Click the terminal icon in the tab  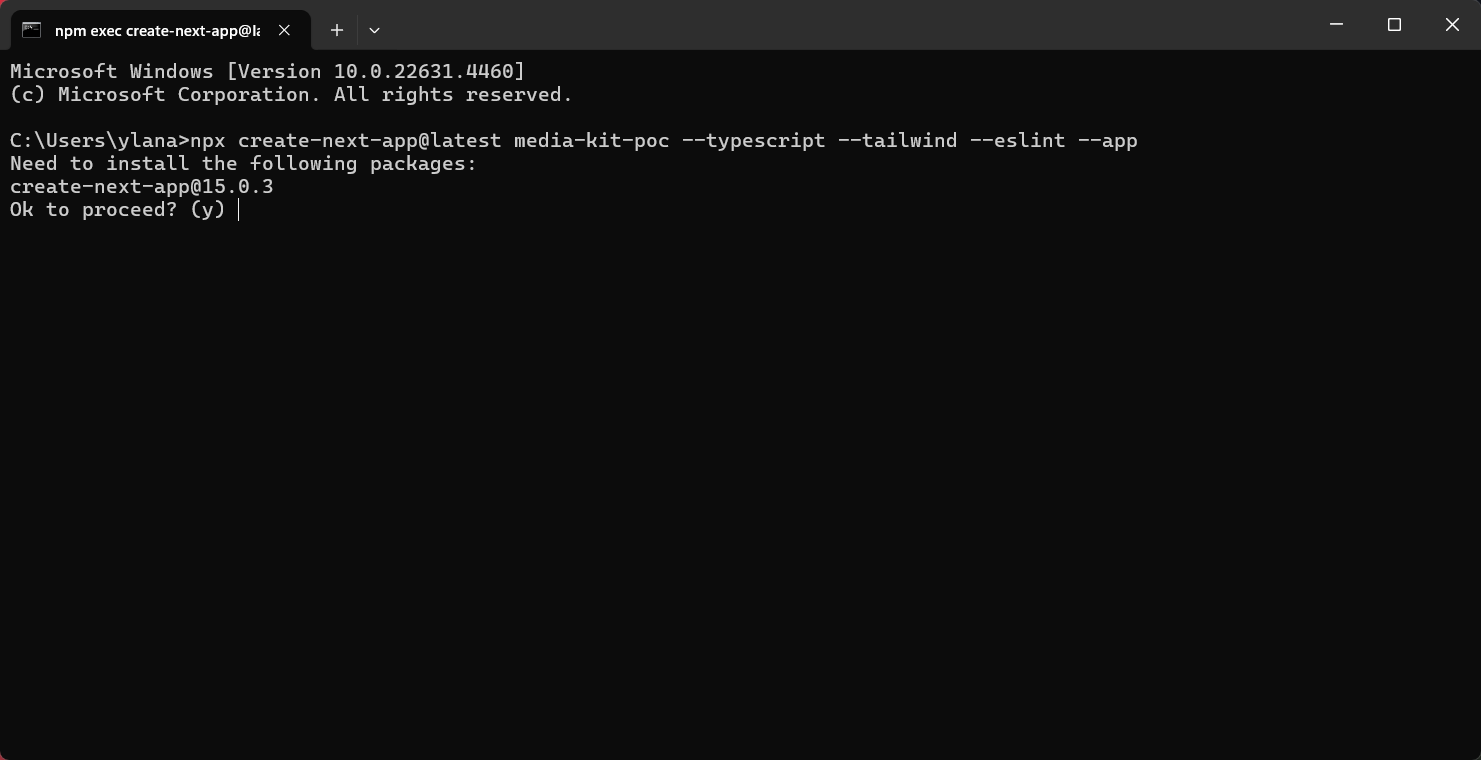pos(32,30)
